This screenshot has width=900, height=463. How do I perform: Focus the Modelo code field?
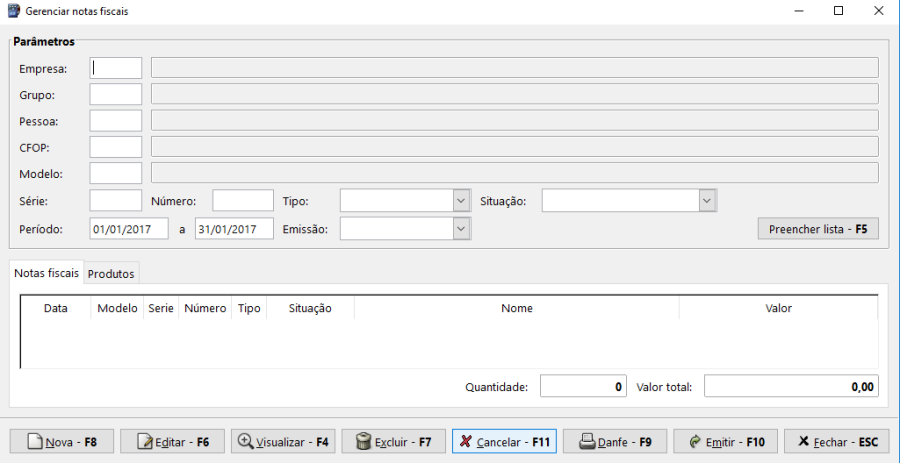pos(115,173)
